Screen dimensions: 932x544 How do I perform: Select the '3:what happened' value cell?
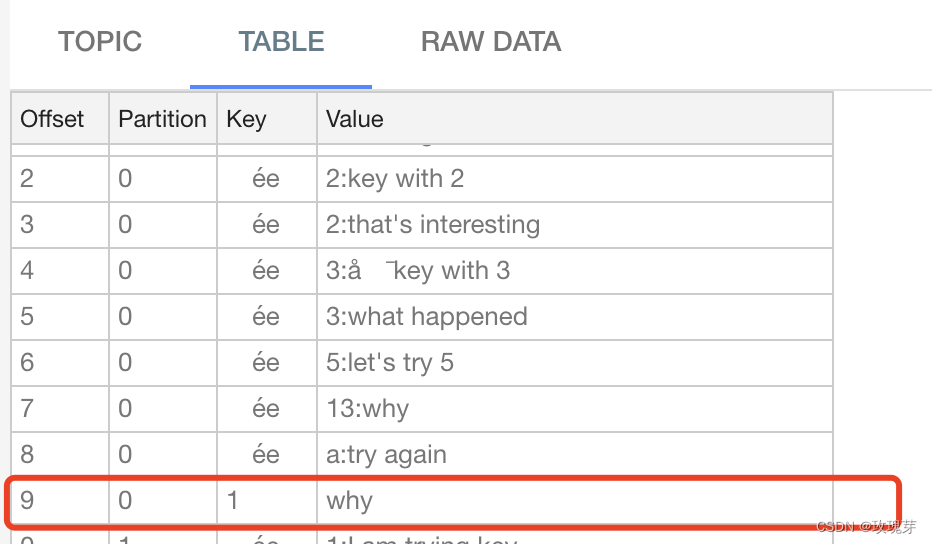(x=427, y=317)
